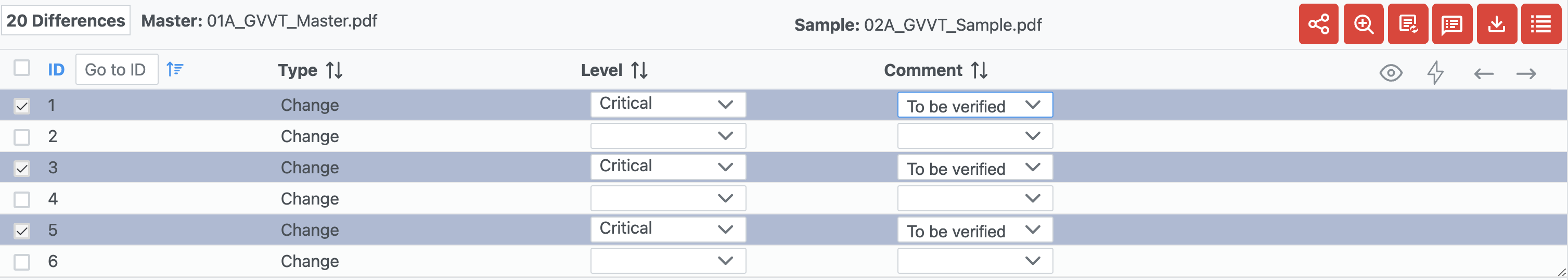Sort the table by Type column
Image resolution: width=1568 pixels, height=280 pixels.
[334, 71]
